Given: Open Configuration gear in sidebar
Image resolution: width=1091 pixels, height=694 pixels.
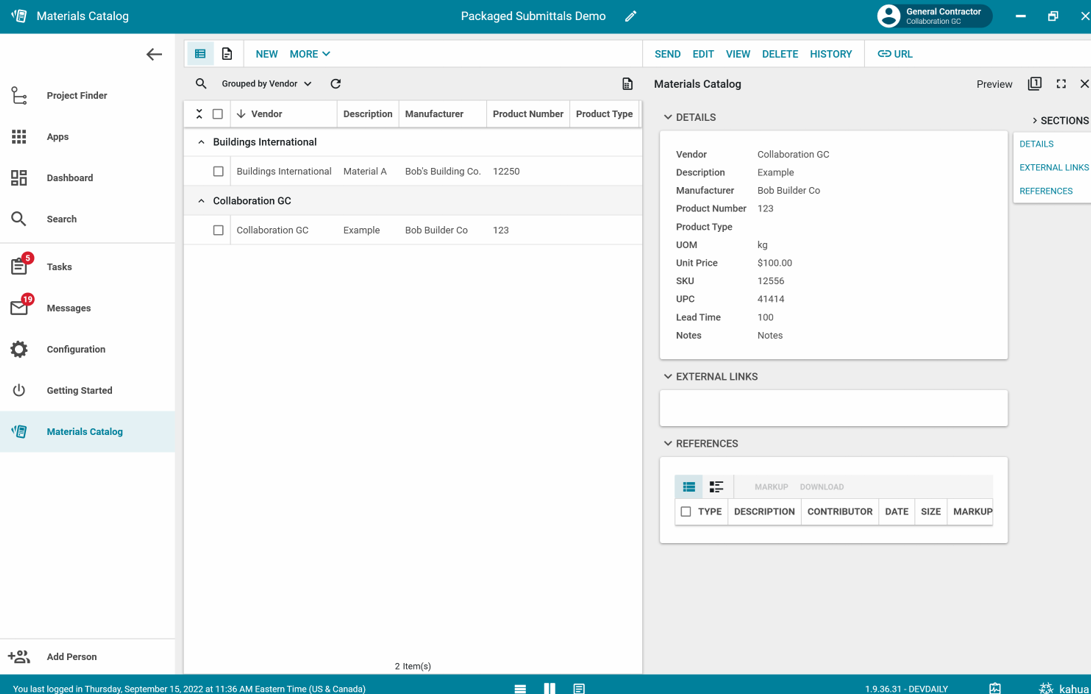Looking at the screenshot, I should (x=75, y=349).
